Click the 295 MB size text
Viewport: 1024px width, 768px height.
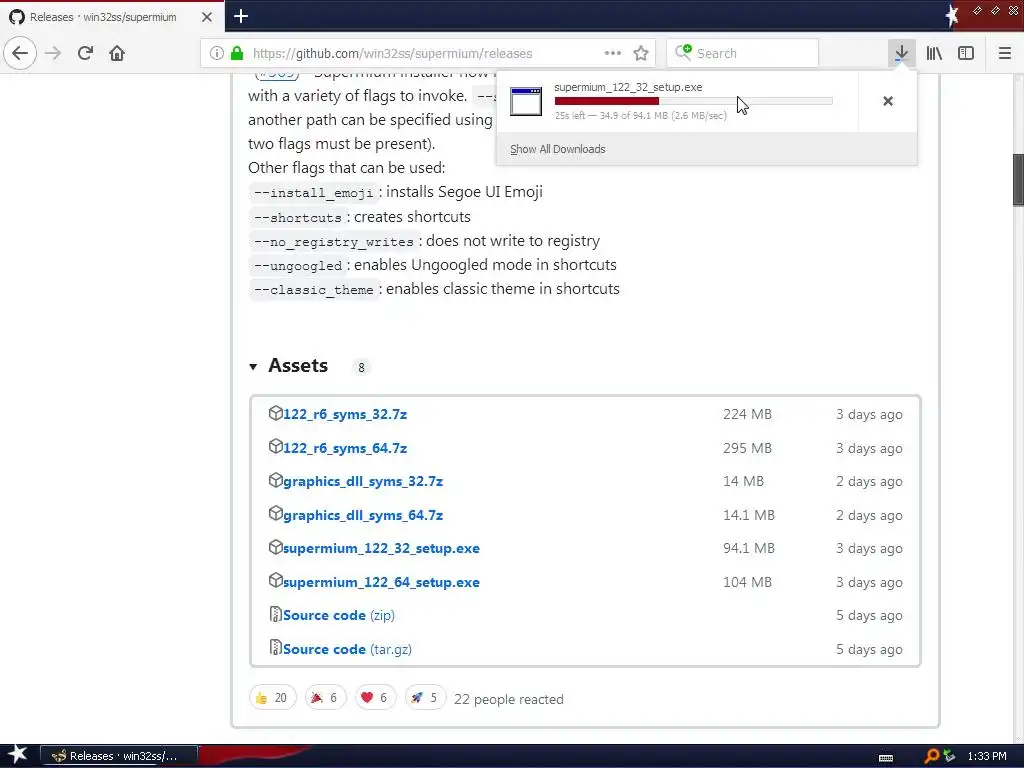coord(747,448)
